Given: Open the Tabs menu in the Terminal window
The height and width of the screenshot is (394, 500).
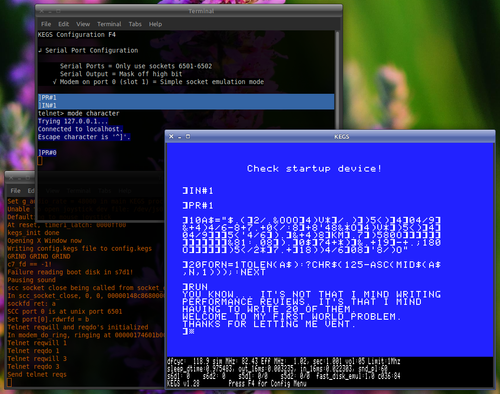Looking at the screenshot, I should tap(135, 24).
